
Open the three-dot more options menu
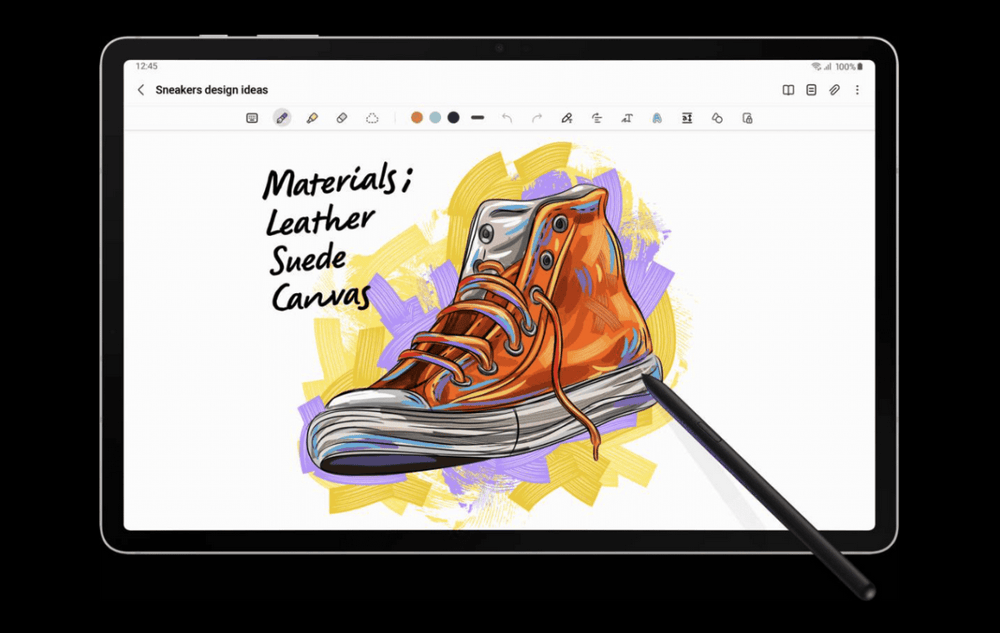pos(857,90)
